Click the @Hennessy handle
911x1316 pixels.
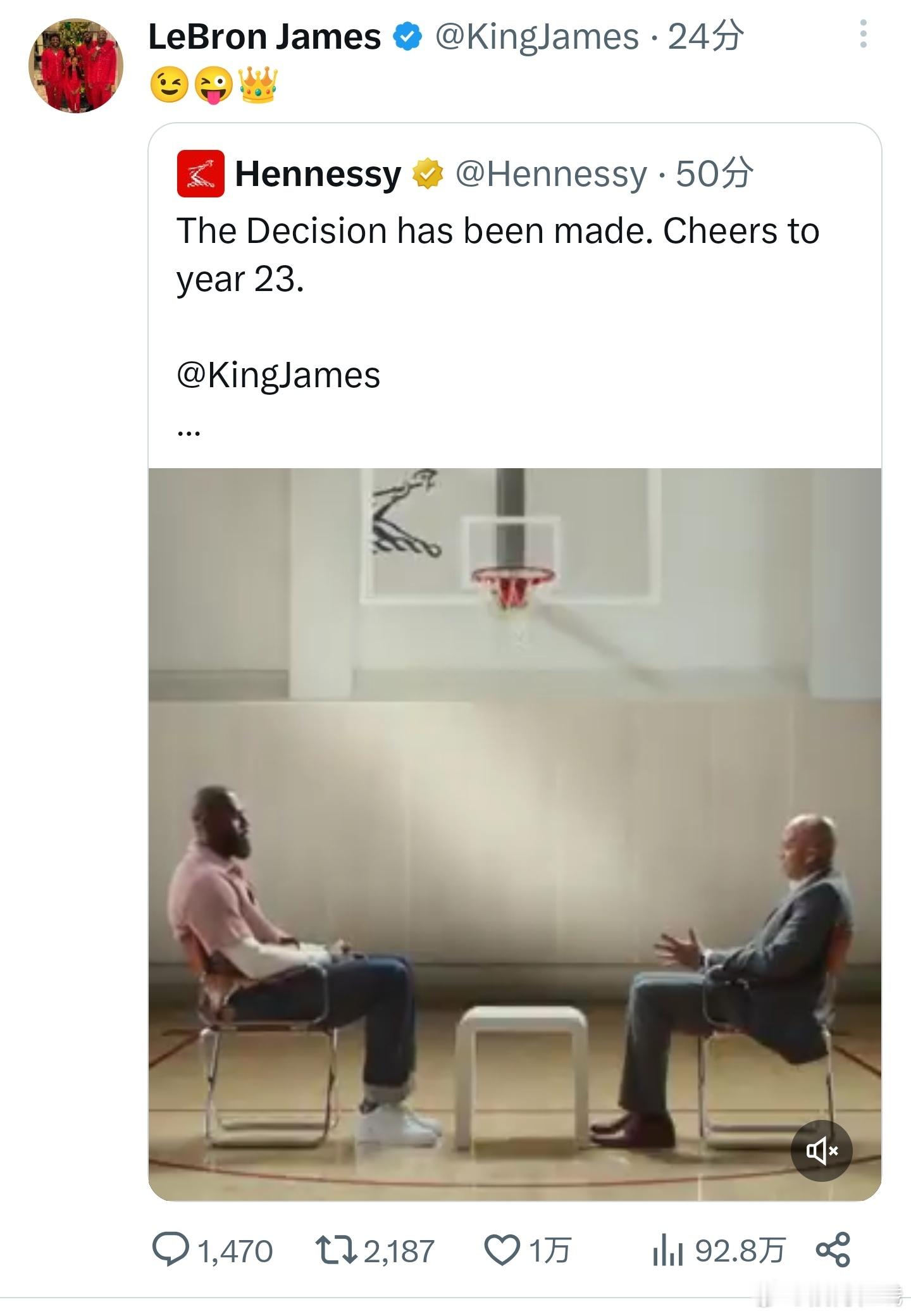[x=551, y=174]
